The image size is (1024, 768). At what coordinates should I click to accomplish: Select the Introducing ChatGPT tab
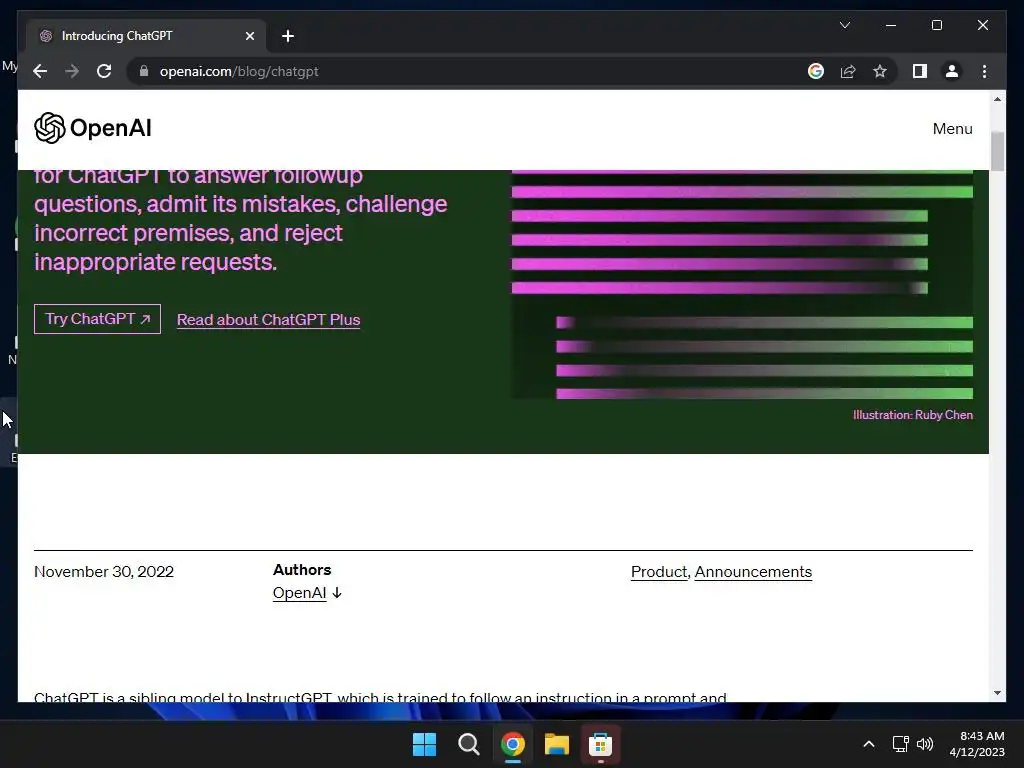146,36
